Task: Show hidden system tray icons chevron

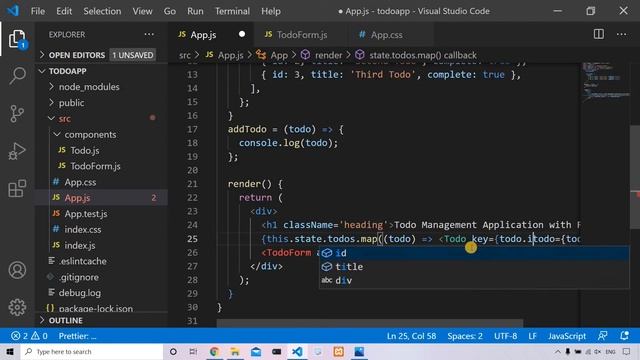Action: coord(558,351)
